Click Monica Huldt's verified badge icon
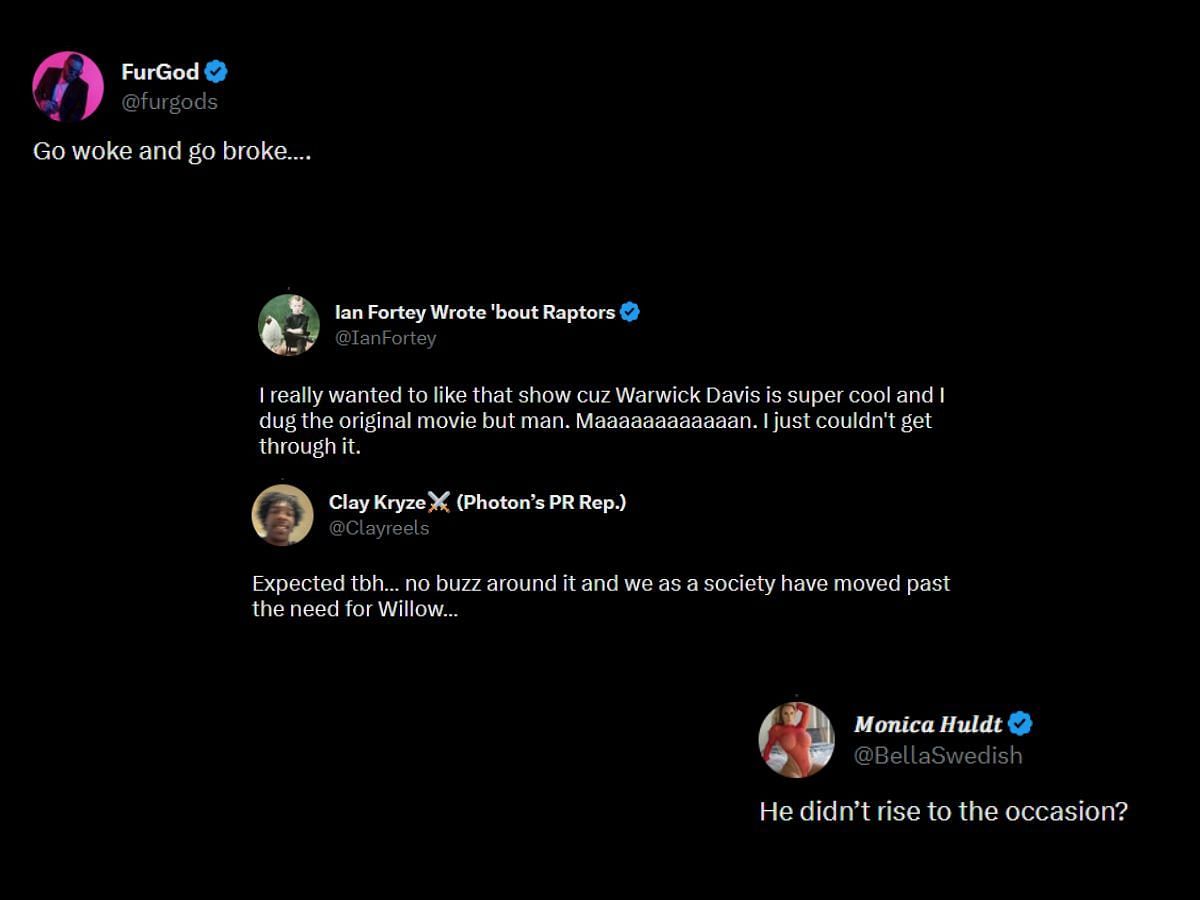Screen dimensions: 1200x900 [1020, 724]
